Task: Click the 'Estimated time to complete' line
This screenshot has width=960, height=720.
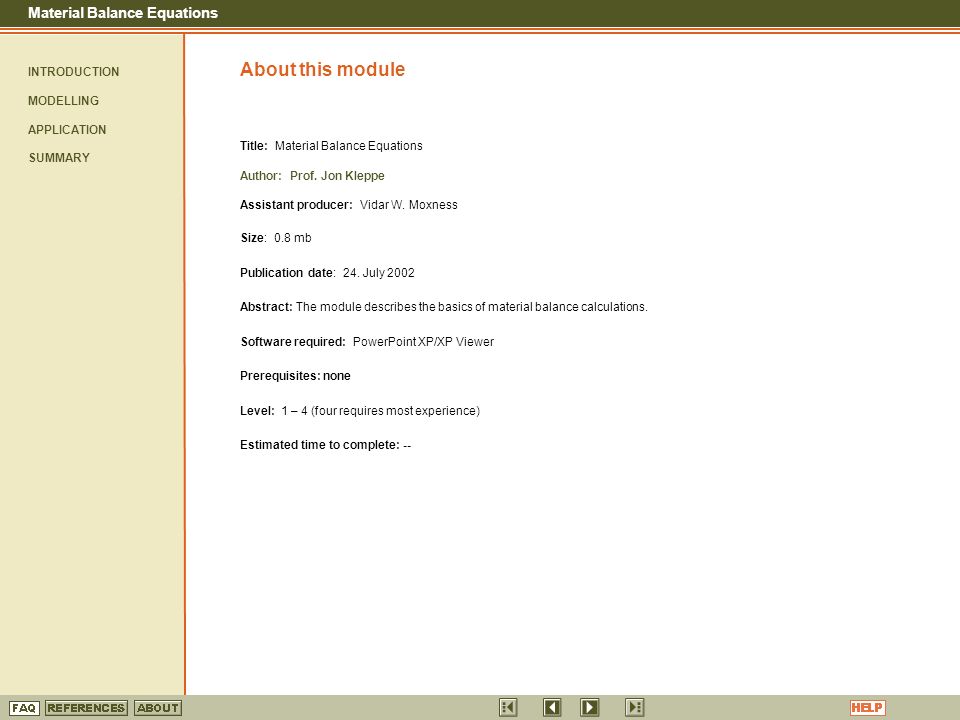Action: coord(325,445)
